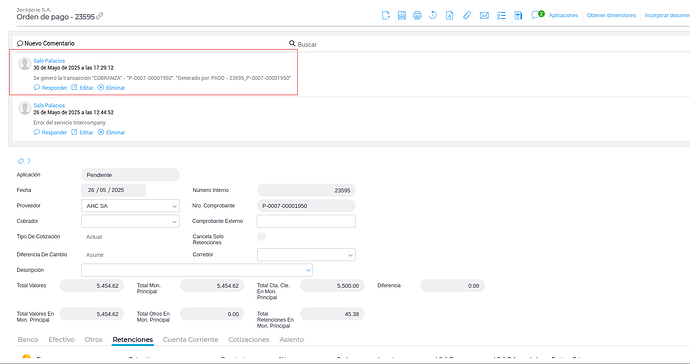This screenshot has width=690, height=364.
Task: Switch to the Banco tab
Action: point(28,339)
